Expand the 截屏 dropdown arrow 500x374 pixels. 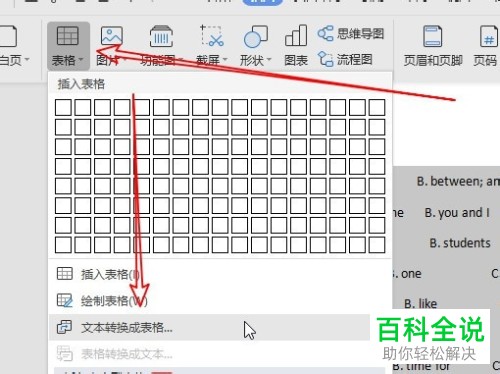225,60
